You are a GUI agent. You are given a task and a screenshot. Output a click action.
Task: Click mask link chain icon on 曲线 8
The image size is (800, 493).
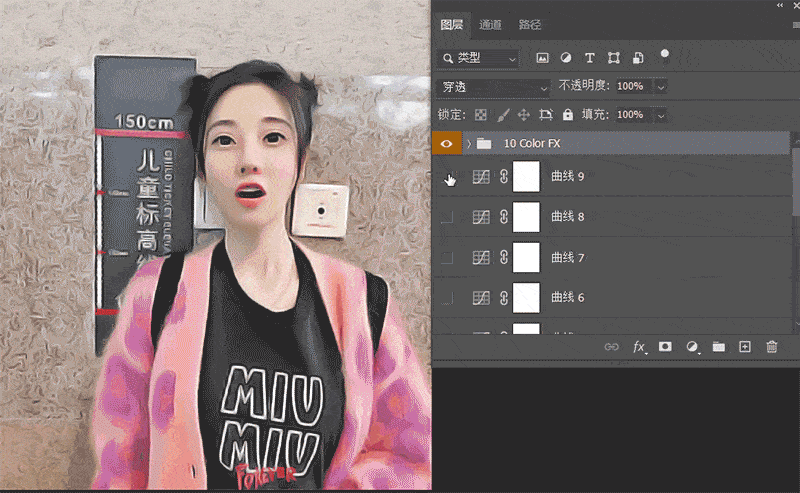click(504, 217)
